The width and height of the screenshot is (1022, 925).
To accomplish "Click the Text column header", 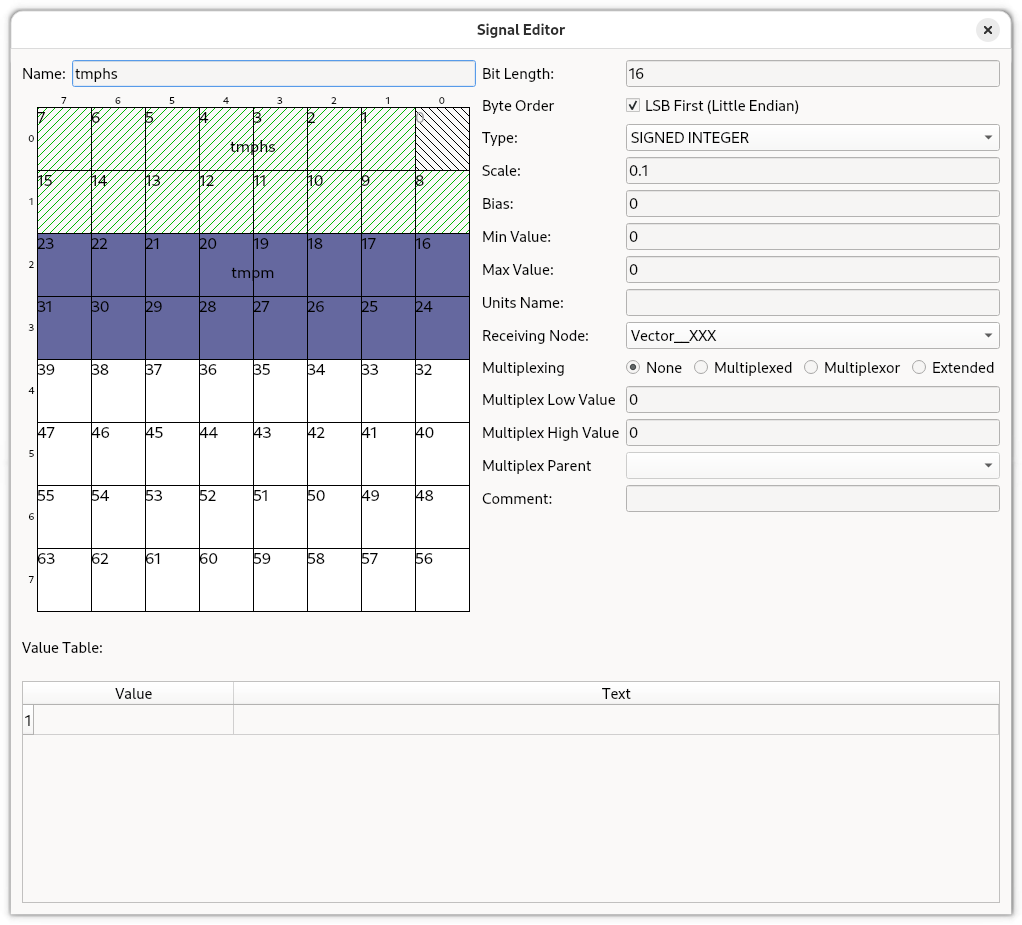I will (x=616, y=694).
